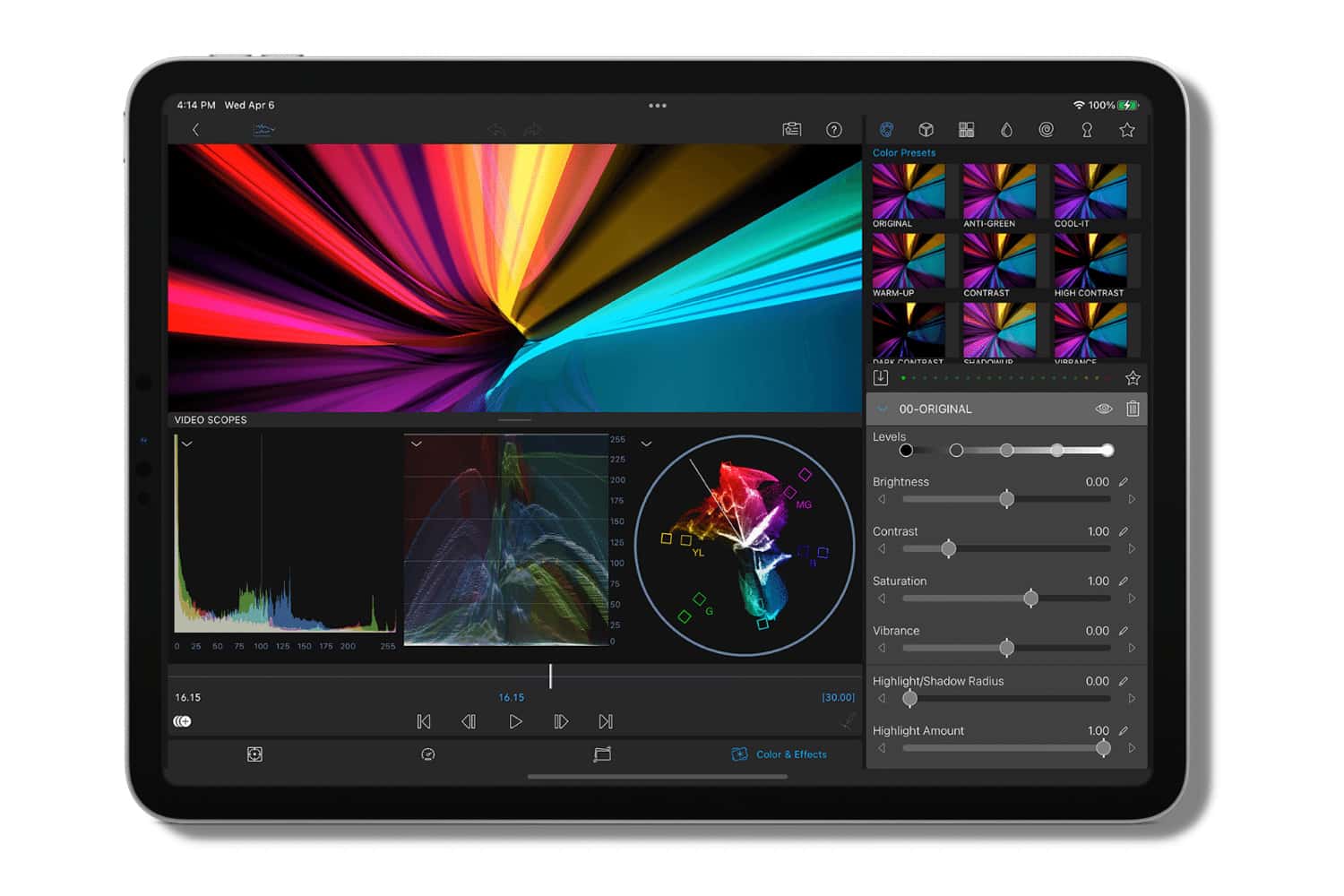This screenshot has width=1344, height=896.
Task: Save preset using the add-star icon
Action: point(1133,378)
